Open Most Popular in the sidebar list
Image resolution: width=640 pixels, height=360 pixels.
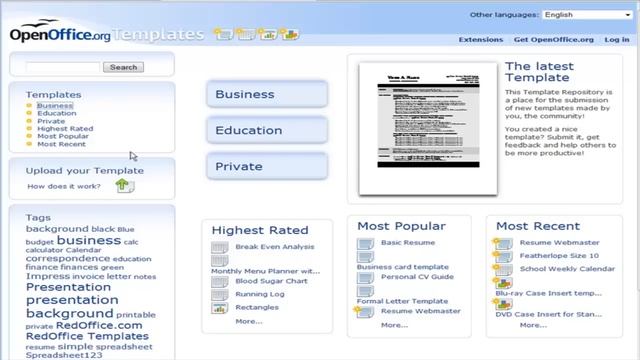[x=63, y=136]
